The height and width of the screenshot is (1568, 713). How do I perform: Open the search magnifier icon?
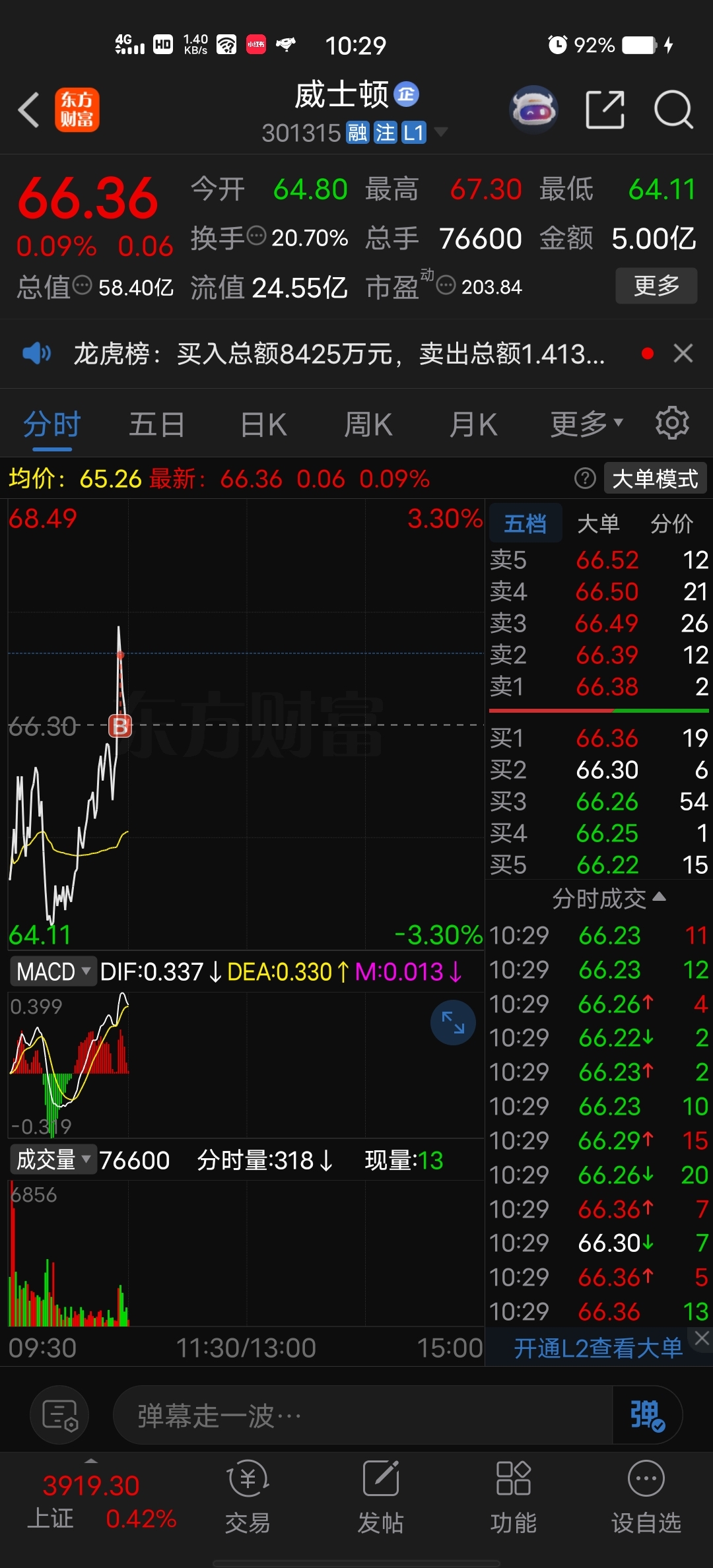coord(673,110)
